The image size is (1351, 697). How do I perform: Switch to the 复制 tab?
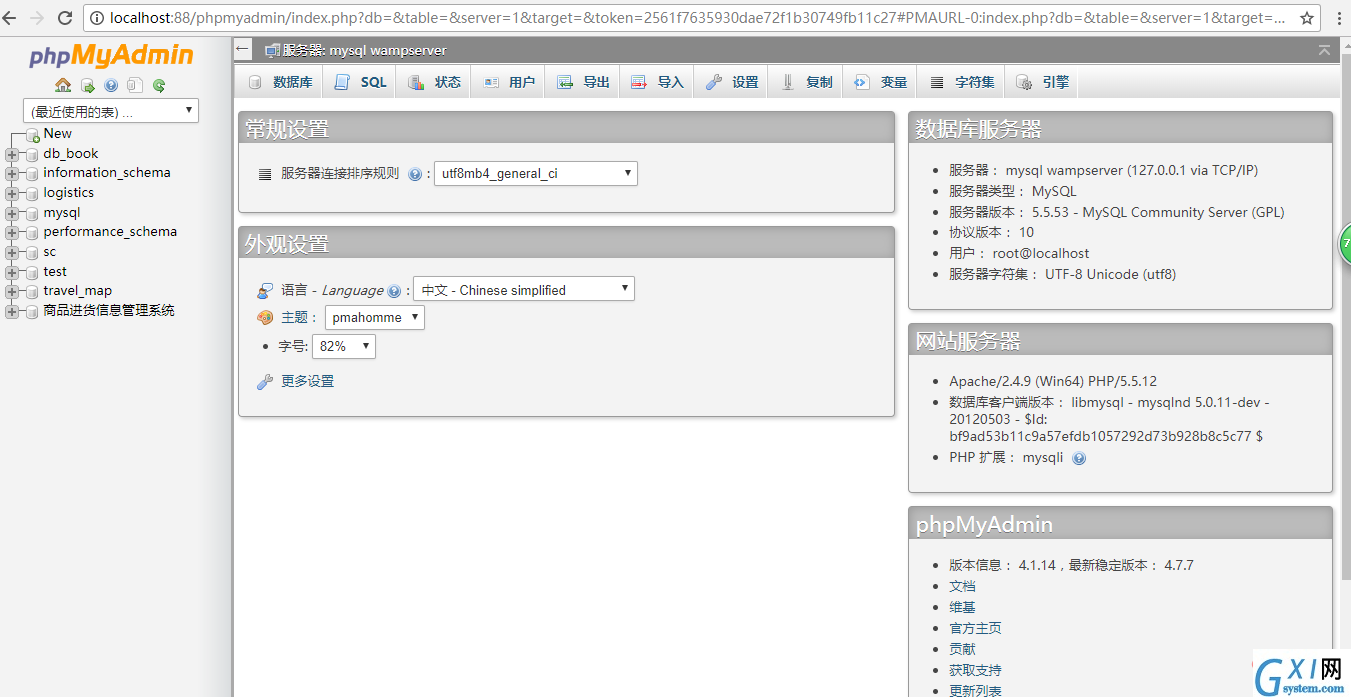[x=806, y=82]
